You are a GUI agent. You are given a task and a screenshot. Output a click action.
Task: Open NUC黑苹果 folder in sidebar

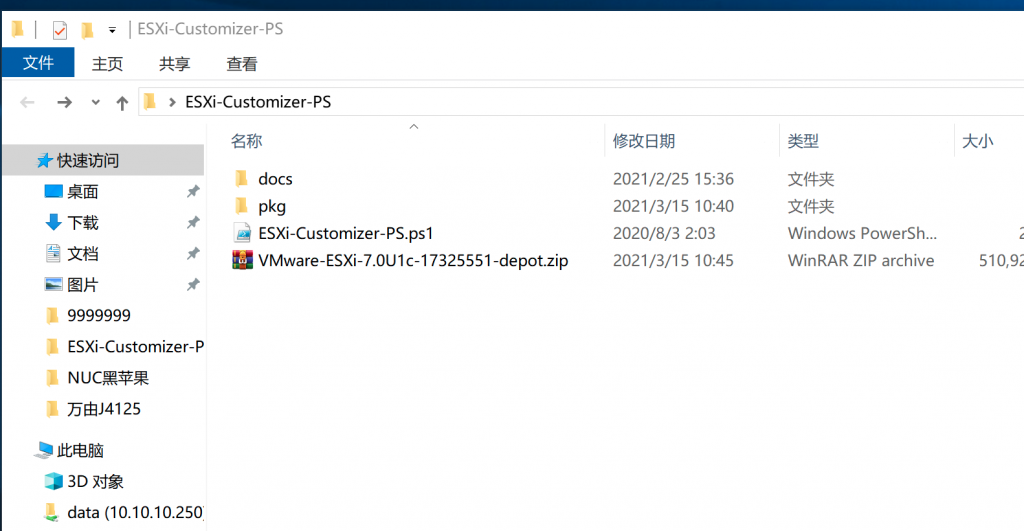[x=108, y=378]
